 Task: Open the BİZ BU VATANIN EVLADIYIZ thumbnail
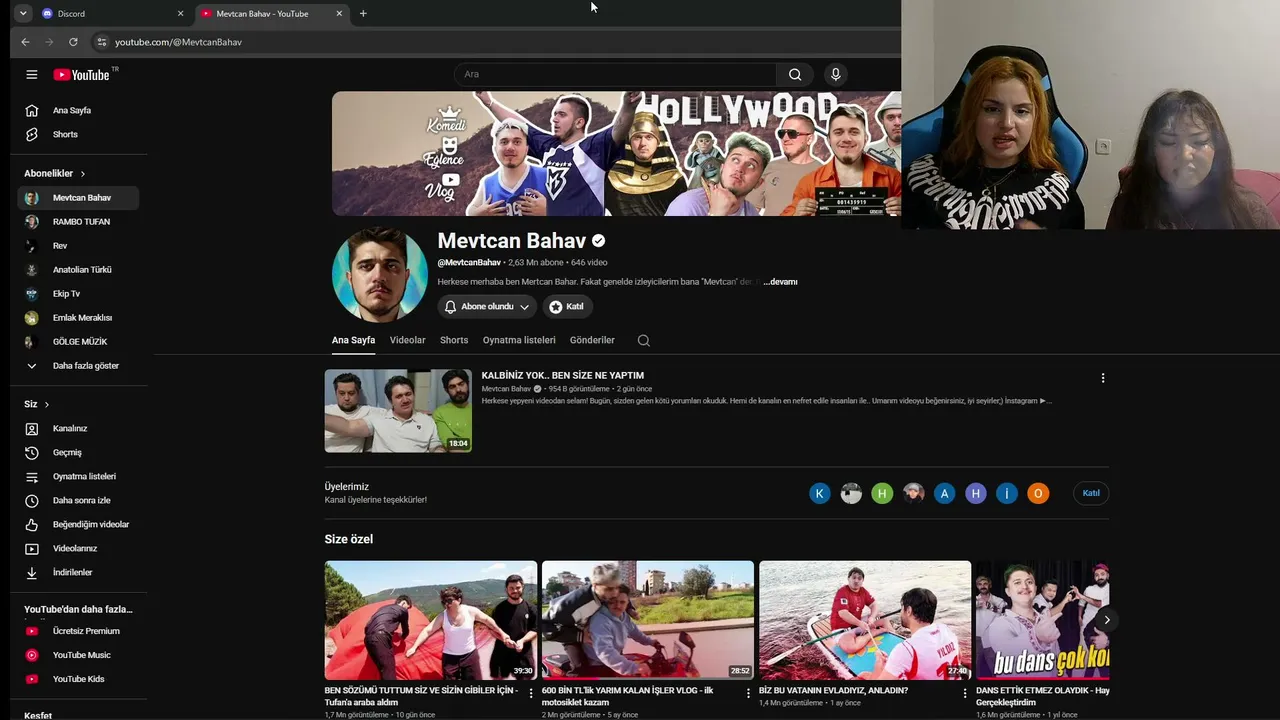tap(865, 620)
